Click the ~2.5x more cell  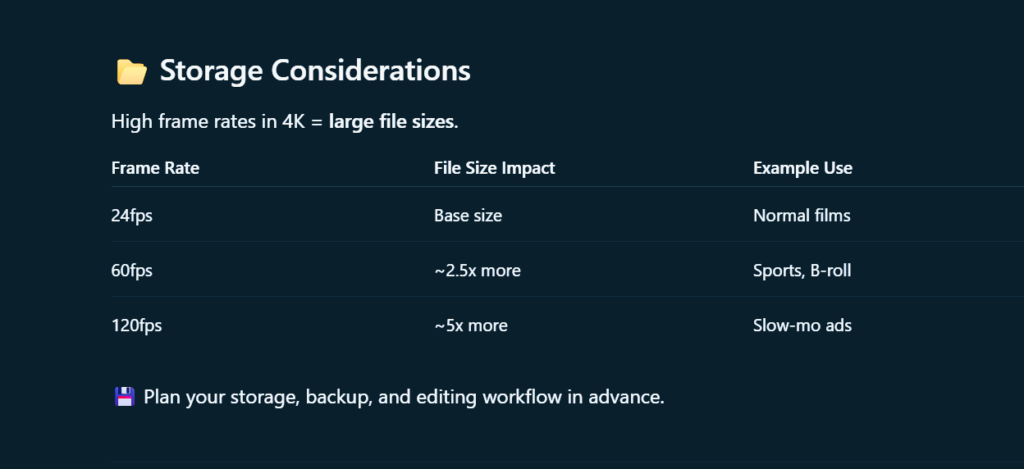click(x=477, y=270)
